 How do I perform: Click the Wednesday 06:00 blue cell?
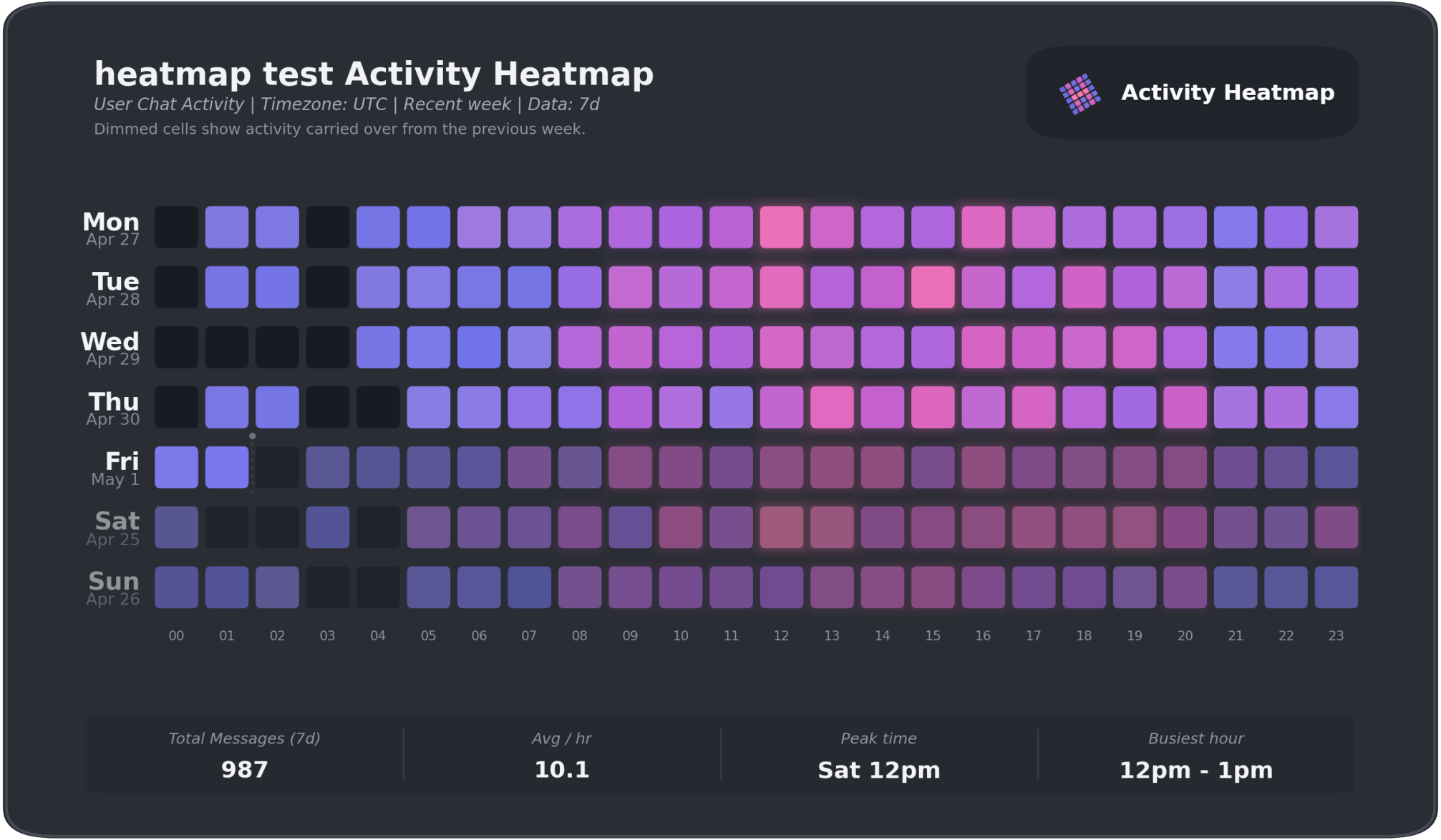click(479, 348)
